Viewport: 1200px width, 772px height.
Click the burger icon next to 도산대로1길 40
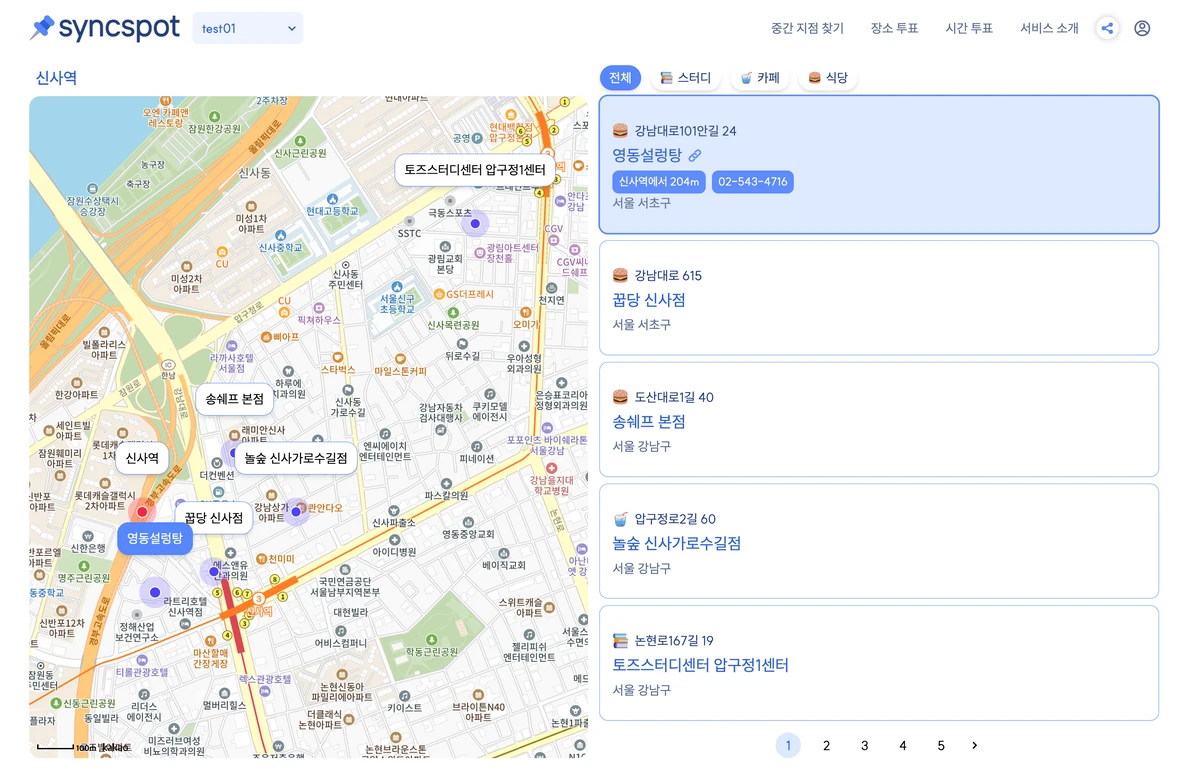pos(620,397)
